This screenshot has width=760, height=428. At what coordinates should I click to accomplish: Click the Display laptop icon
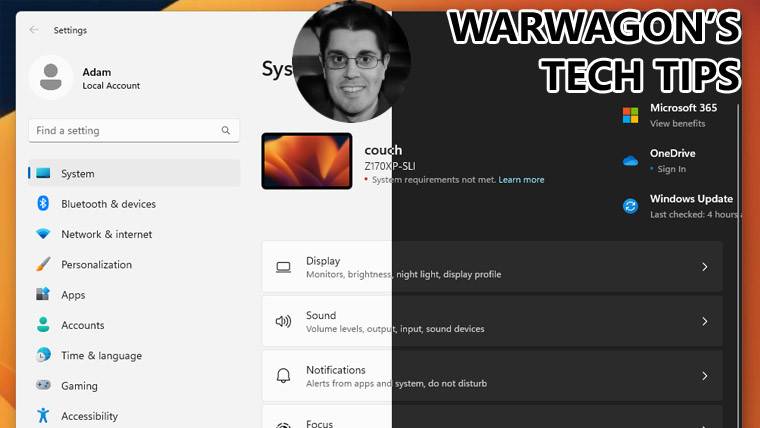point(284,267)
